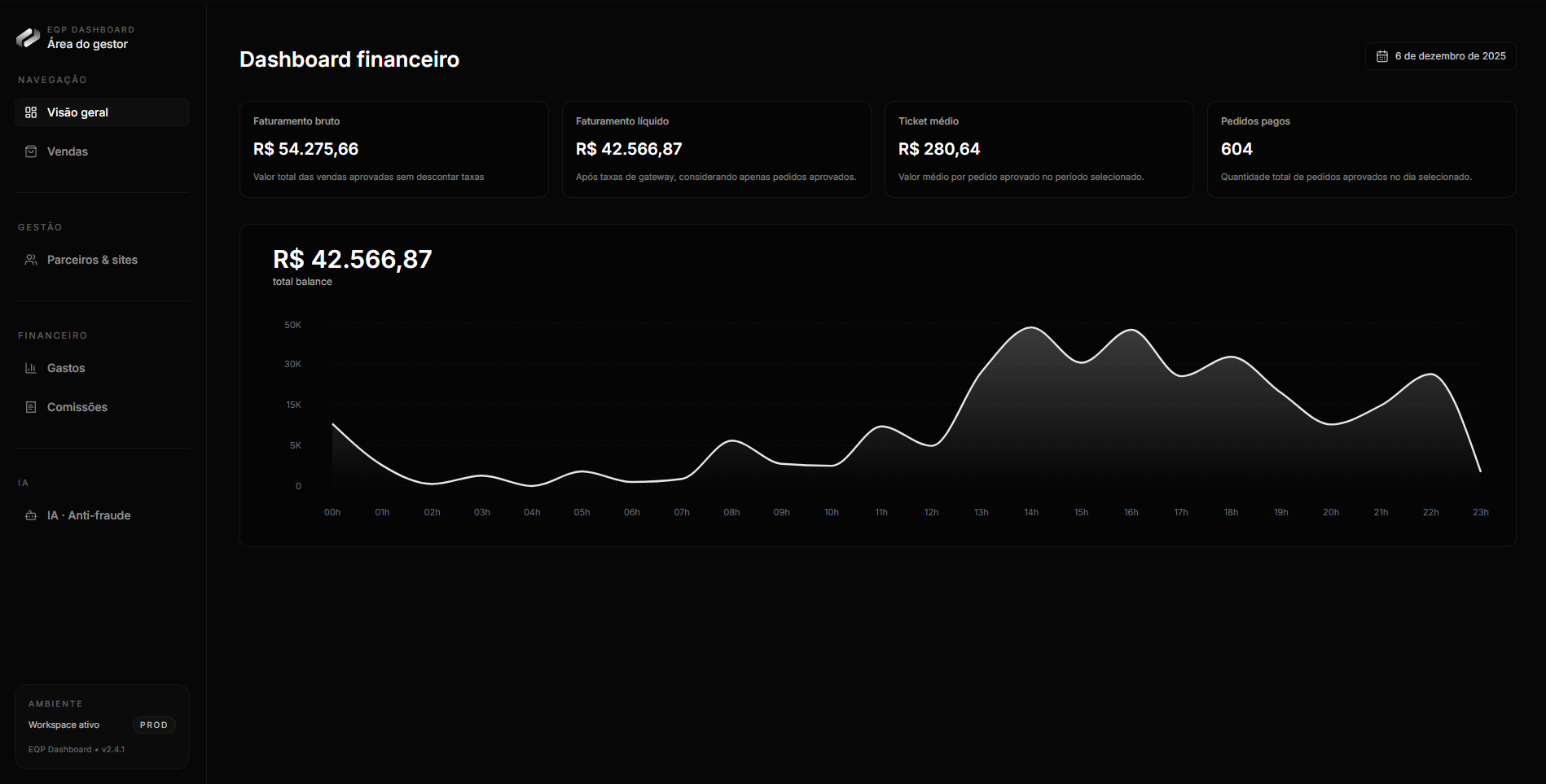This screenshot has width=1546, height=784.
Task: Toggle the Faturamento bruto card
Action: tap(393, 149)
